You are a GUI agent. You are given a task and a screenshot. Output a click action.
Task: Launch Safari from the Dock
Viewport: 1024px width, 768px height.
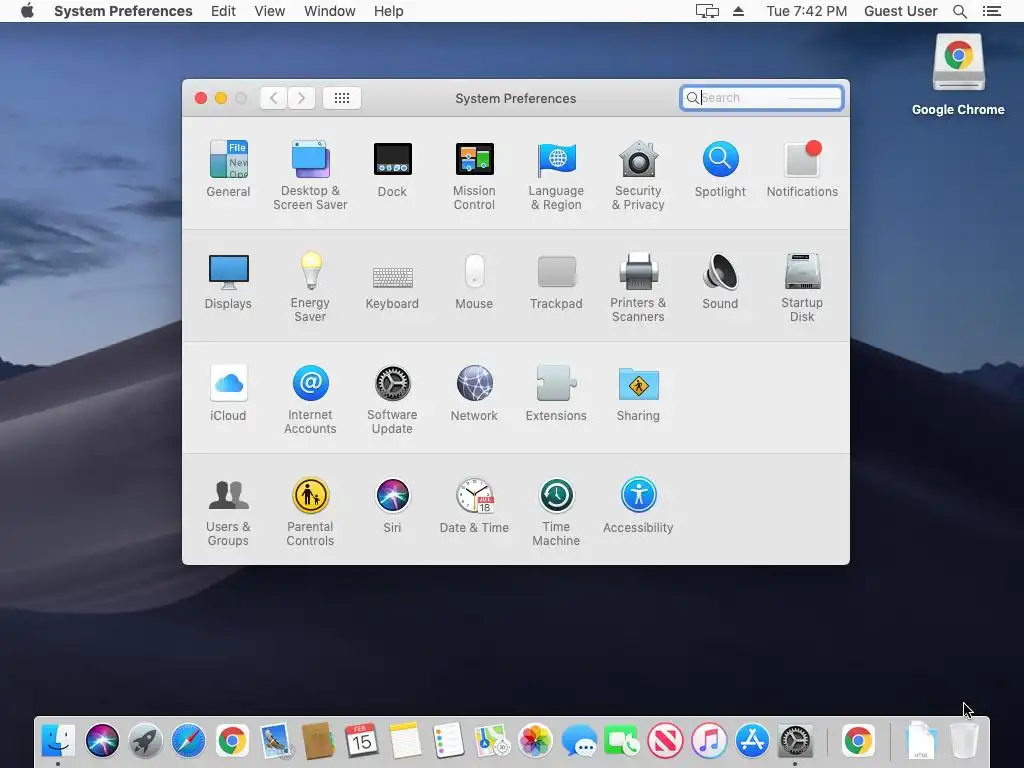pyautogui.click(x=188, y=741)
